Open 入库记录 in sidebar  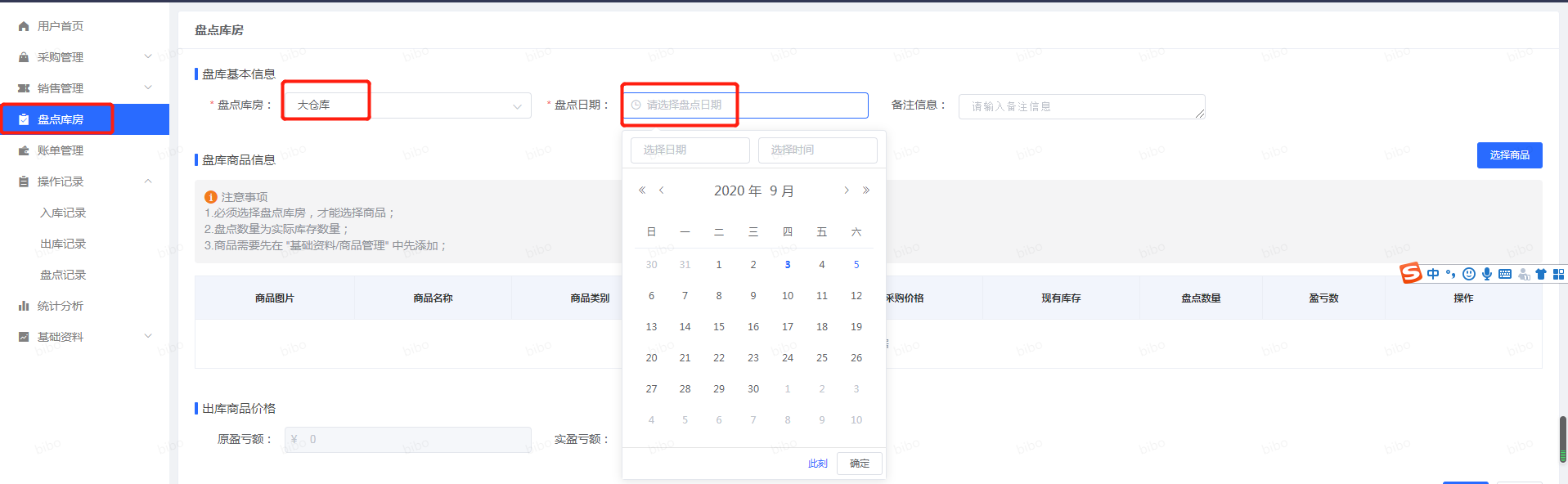pos(63,213)
